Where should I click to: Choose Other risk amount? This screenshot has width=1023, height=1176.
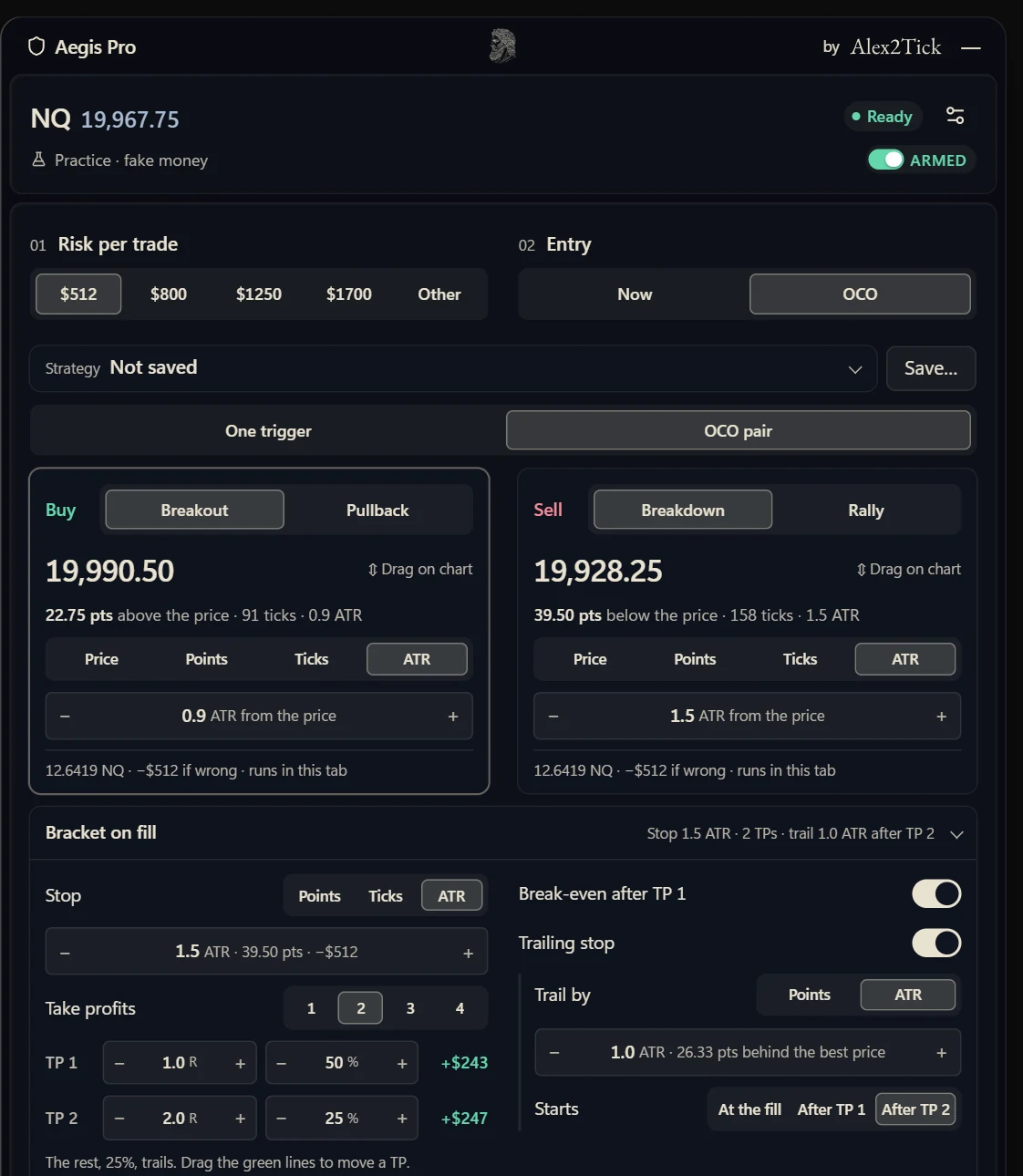(439, 294)
